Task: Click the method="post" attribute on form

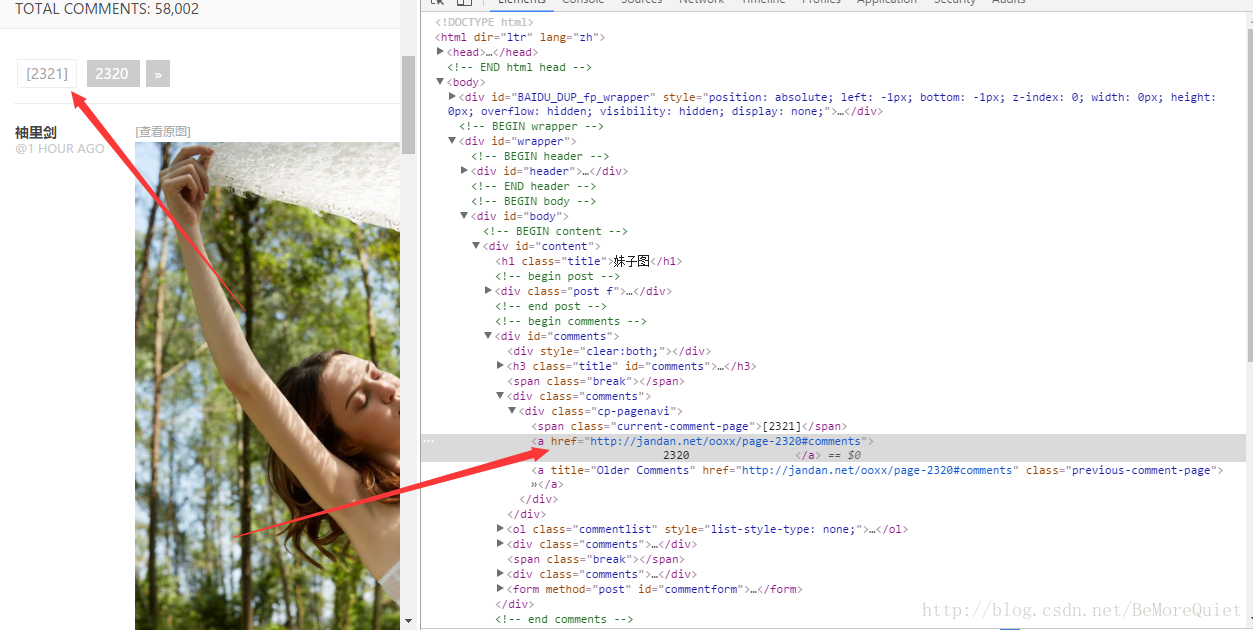Action: point(588,589)
